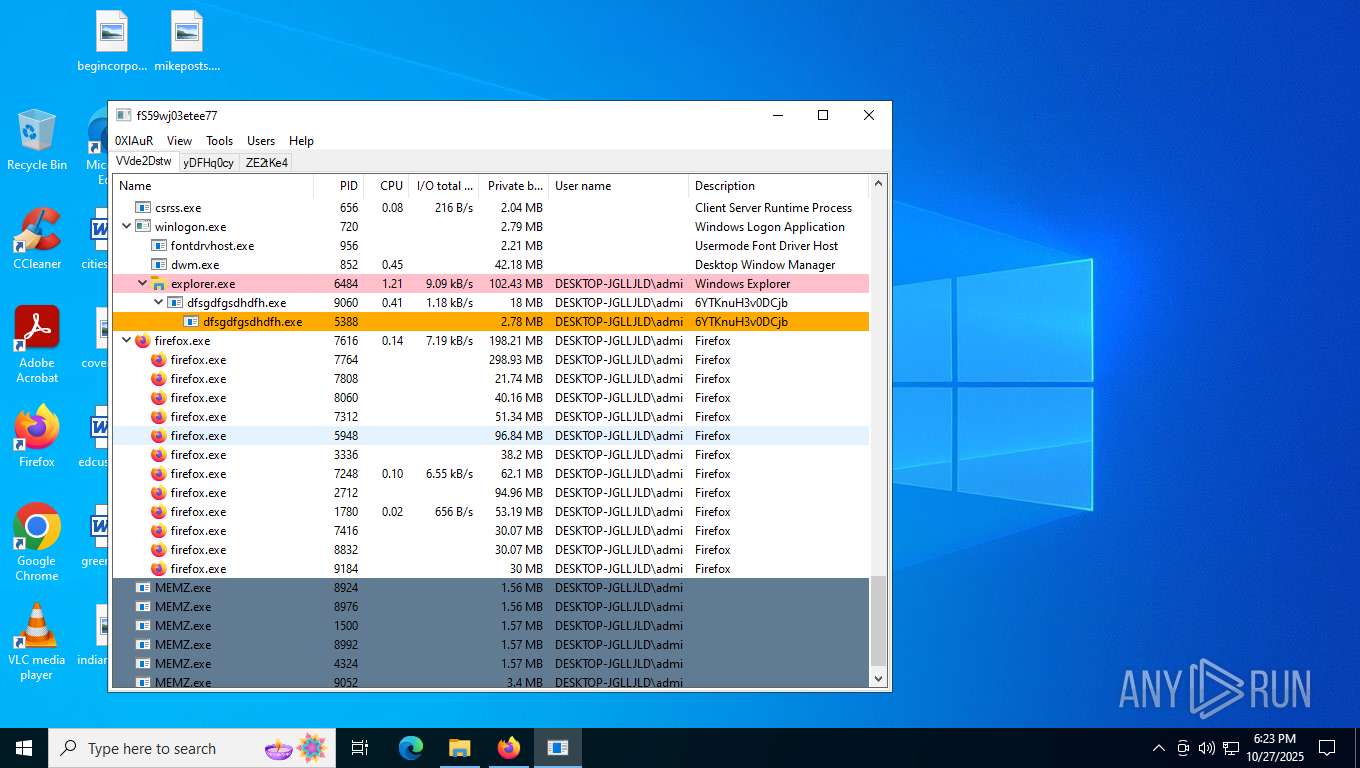Sort by the CPU column header
Image resolution: width=1360 pixels, height=768 pixels.
coord(386,186)
